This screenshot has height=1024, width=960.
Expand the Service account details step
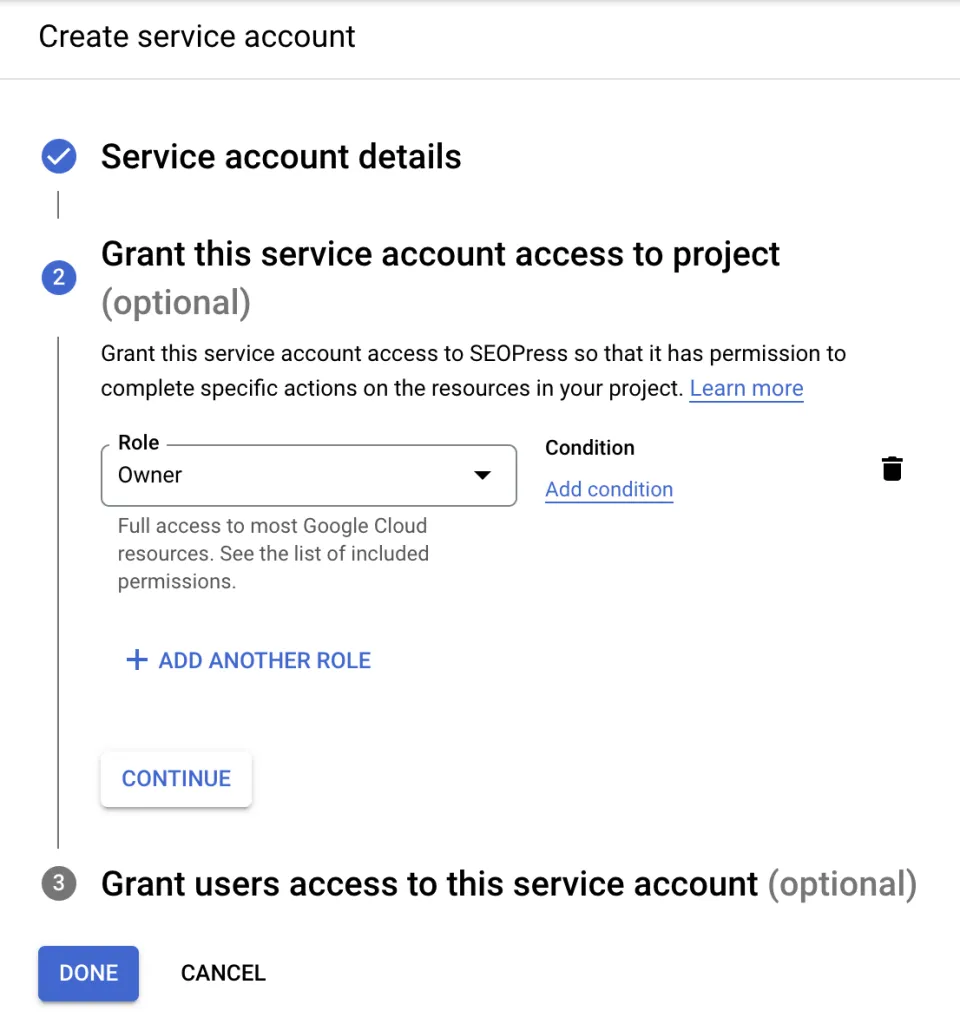click(x=281, y=157)
